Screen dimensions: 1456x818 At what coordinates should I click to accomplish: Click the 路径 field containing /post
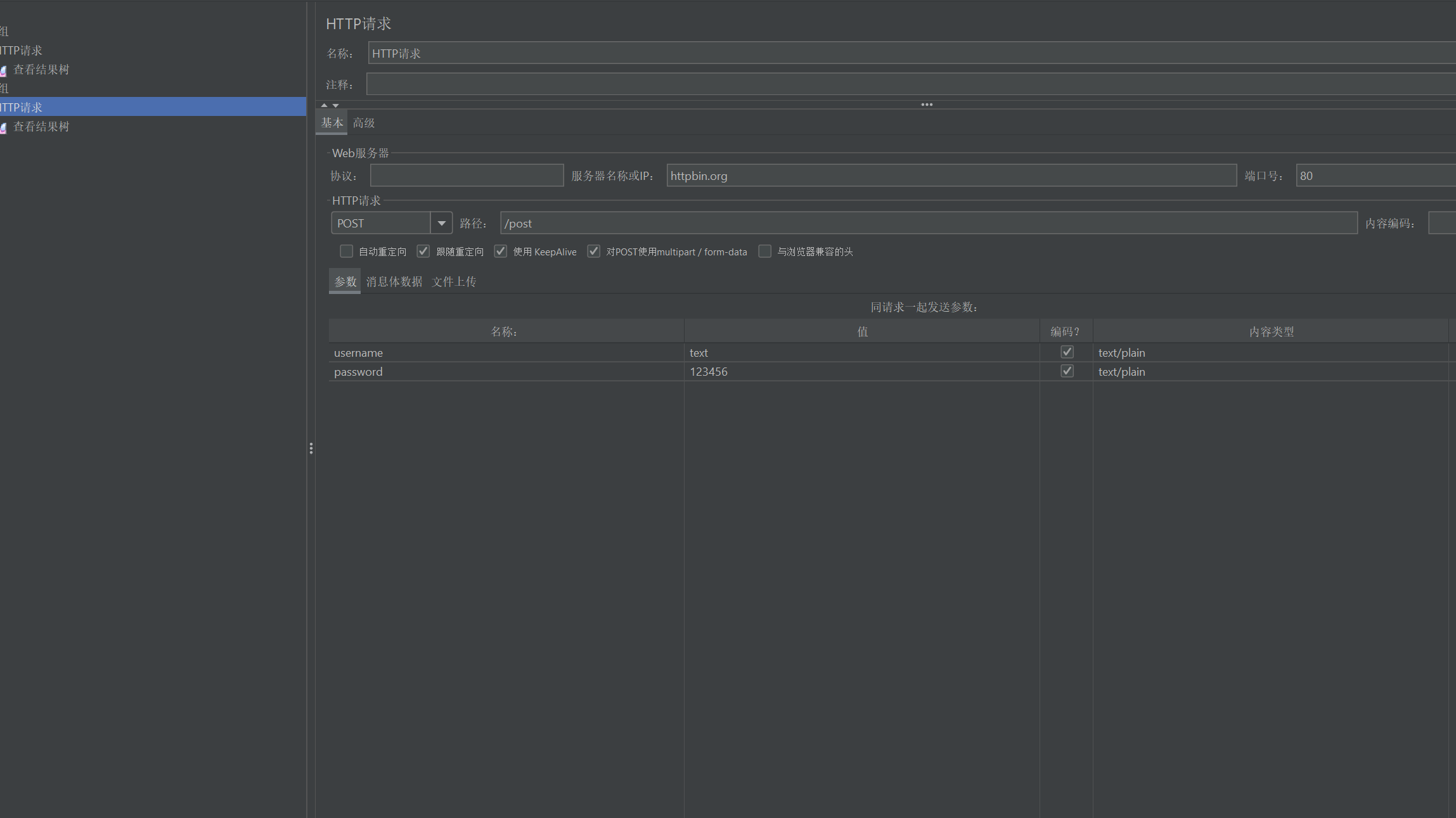pos(928,223)
